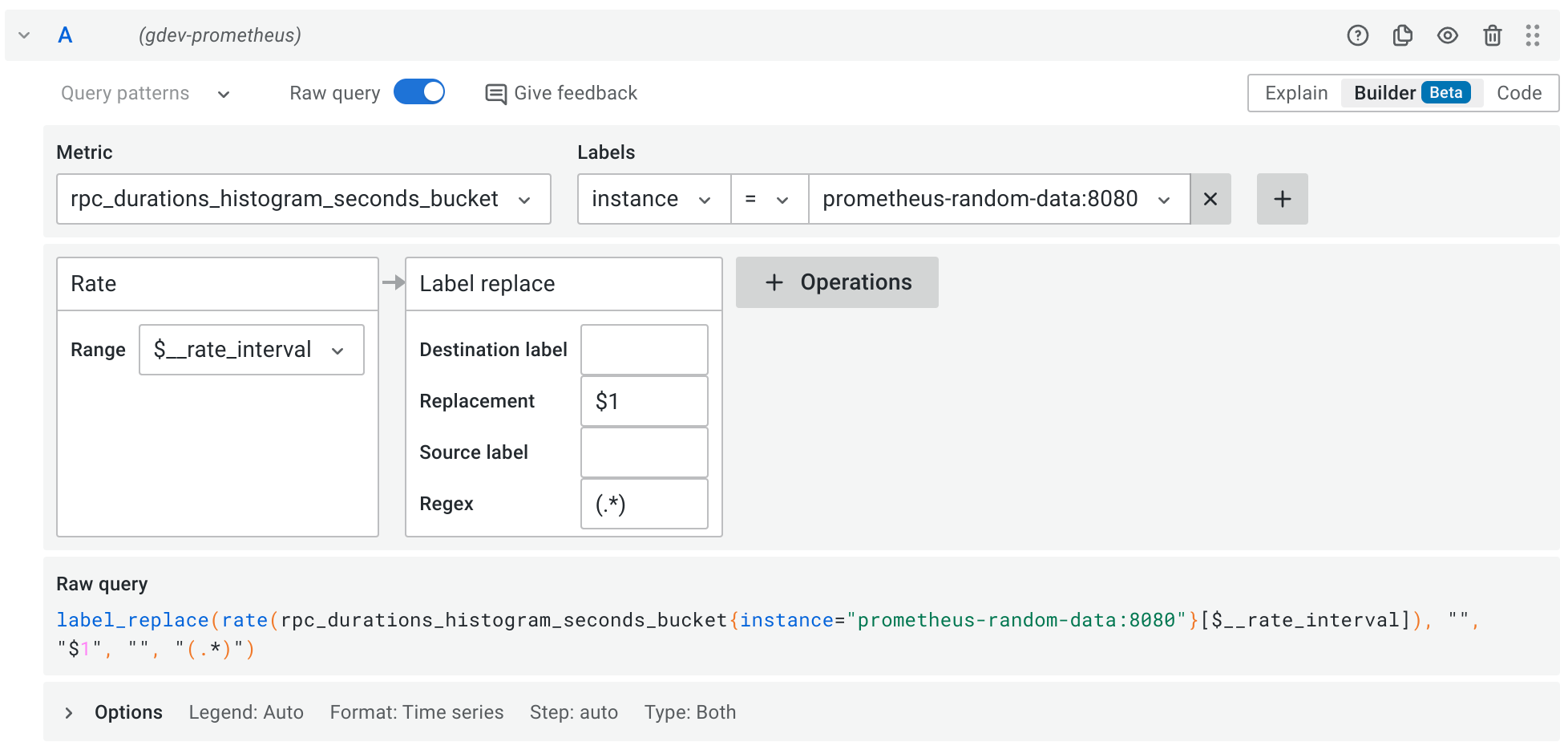Click the add Operations button

837,282
